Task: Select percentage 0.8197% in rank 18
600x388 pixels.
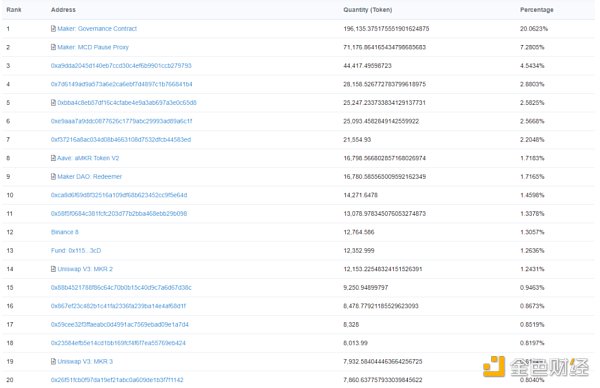Action: click(532, 343)
